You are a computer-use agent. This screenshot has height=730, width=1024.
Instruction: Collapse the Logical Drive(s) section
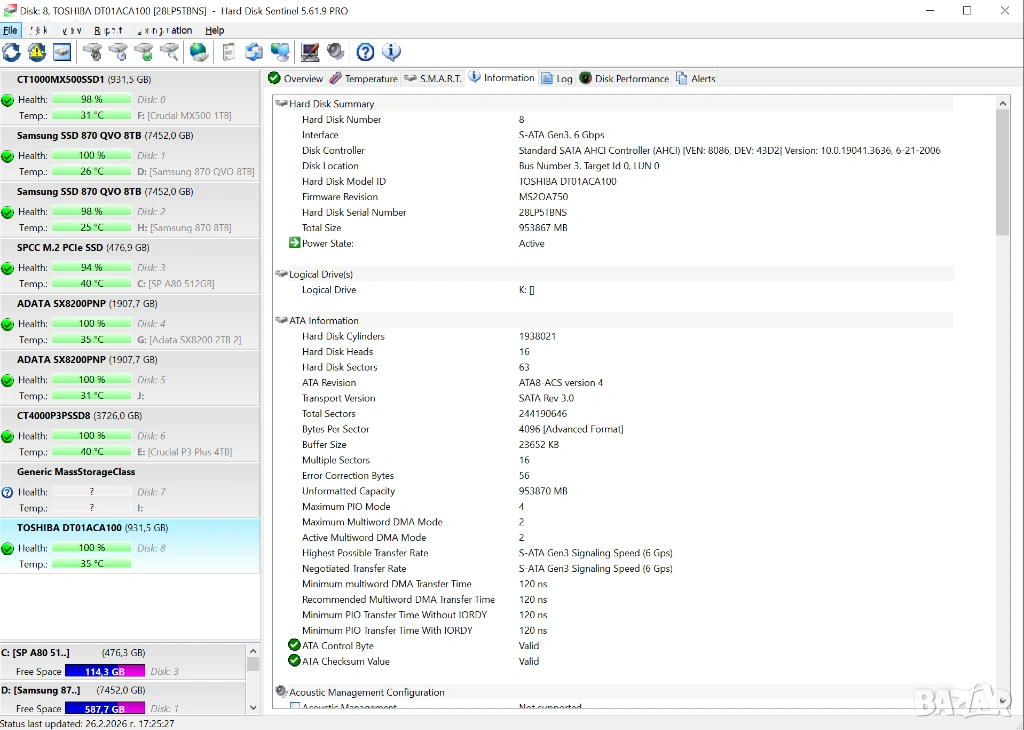click(x=281, y=274)
